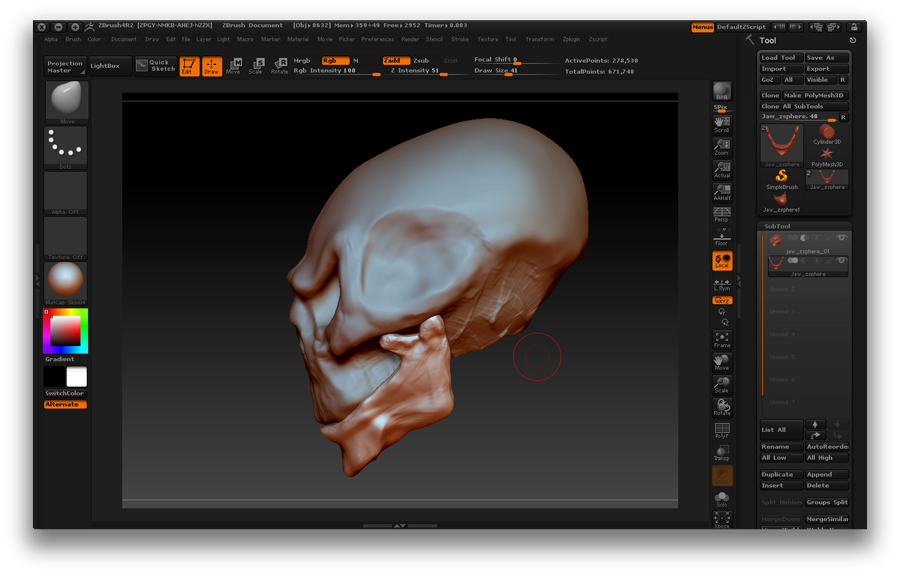The height and width of the screenshot is (575, 900).
Task: Move subtool up with arrow icon
Action: coord(815,425)
